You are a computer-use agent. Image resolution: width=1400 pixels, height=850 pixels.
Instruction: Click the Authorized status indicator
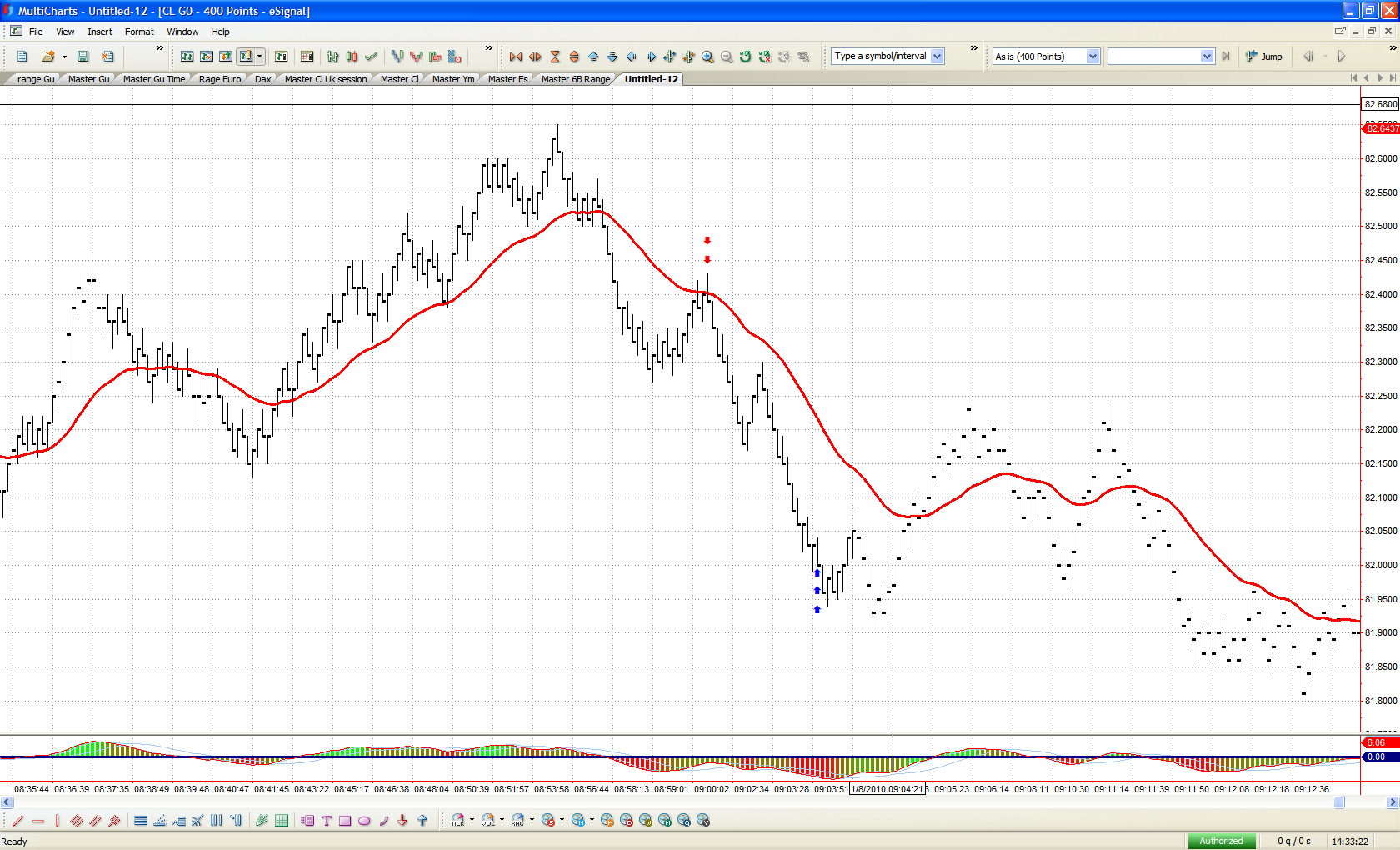1221,841
